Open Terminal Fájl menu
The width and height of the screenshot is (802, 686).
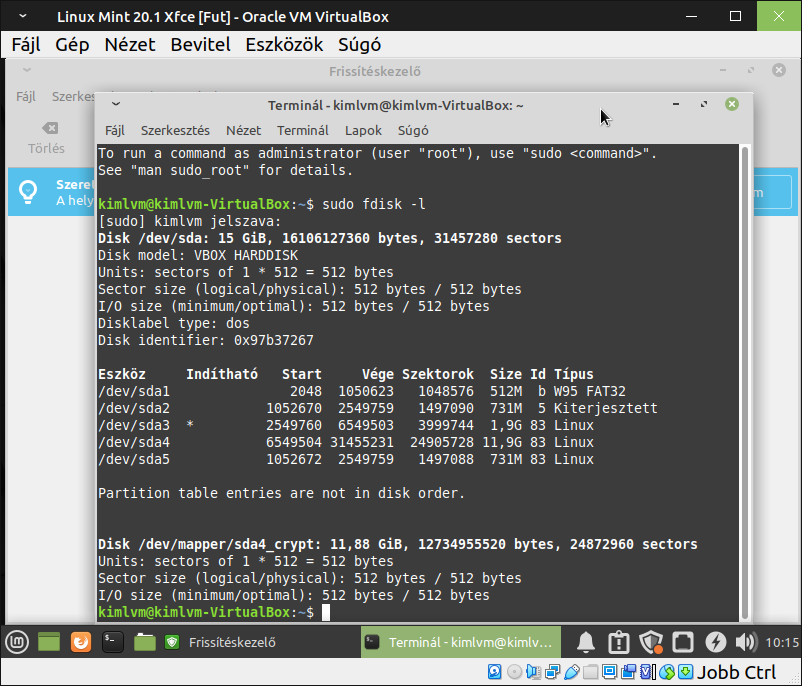pyautogui.click(x=115, y=130)
